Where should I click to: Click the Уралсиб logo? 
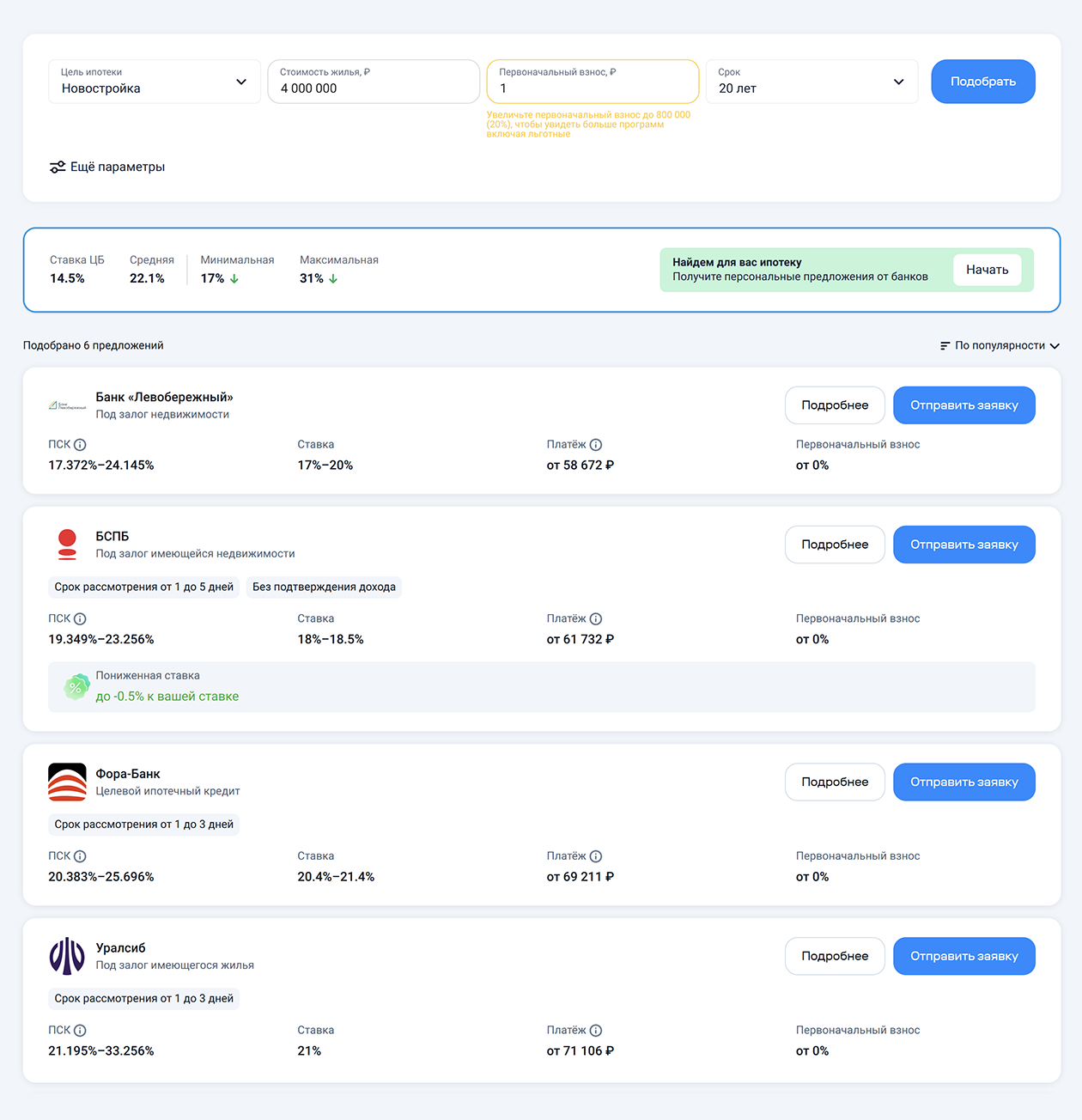[x=67, y=956]
